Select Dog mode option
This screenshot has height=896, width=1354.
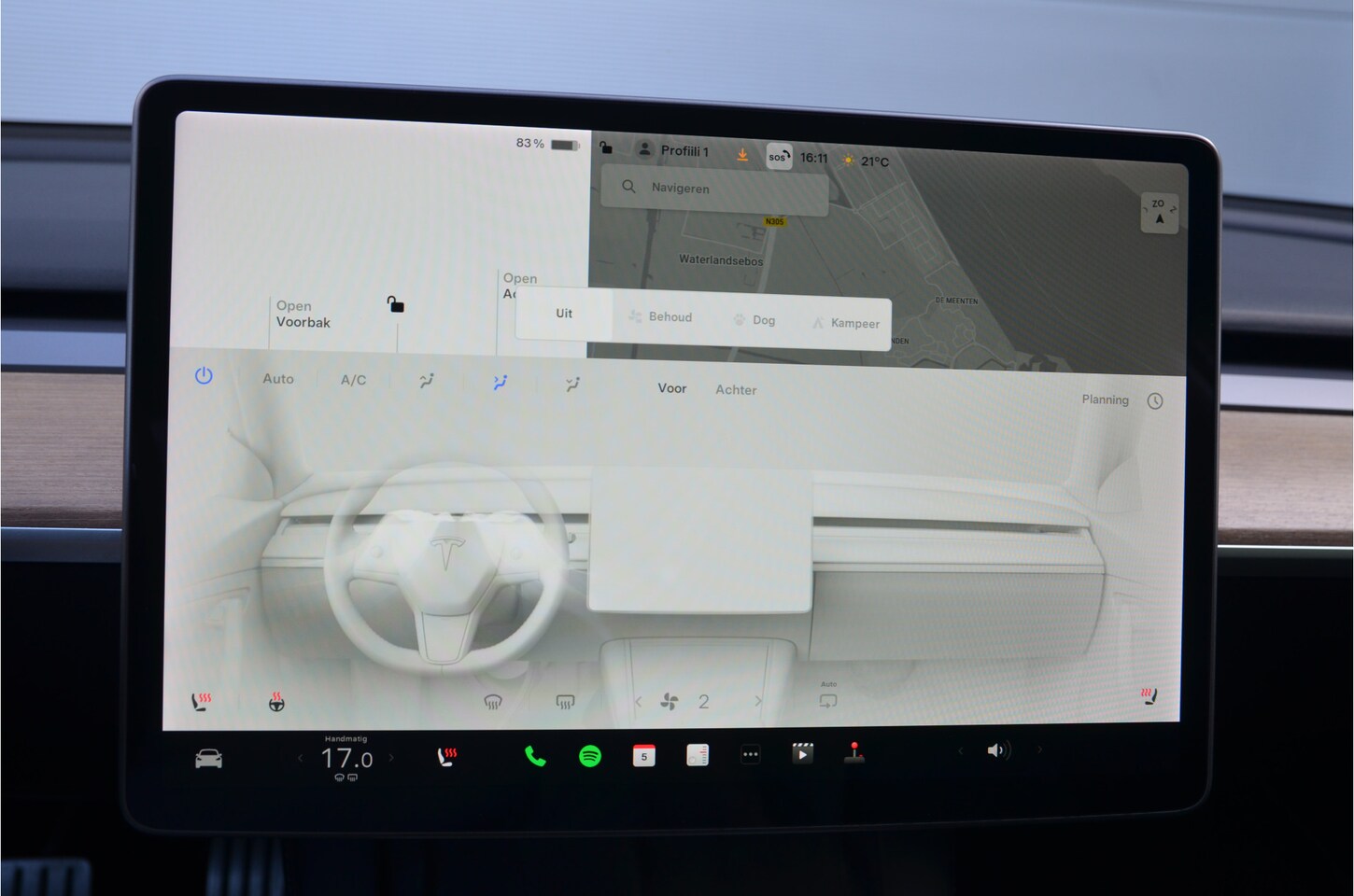pyautogui.click(x=755, y=320)
